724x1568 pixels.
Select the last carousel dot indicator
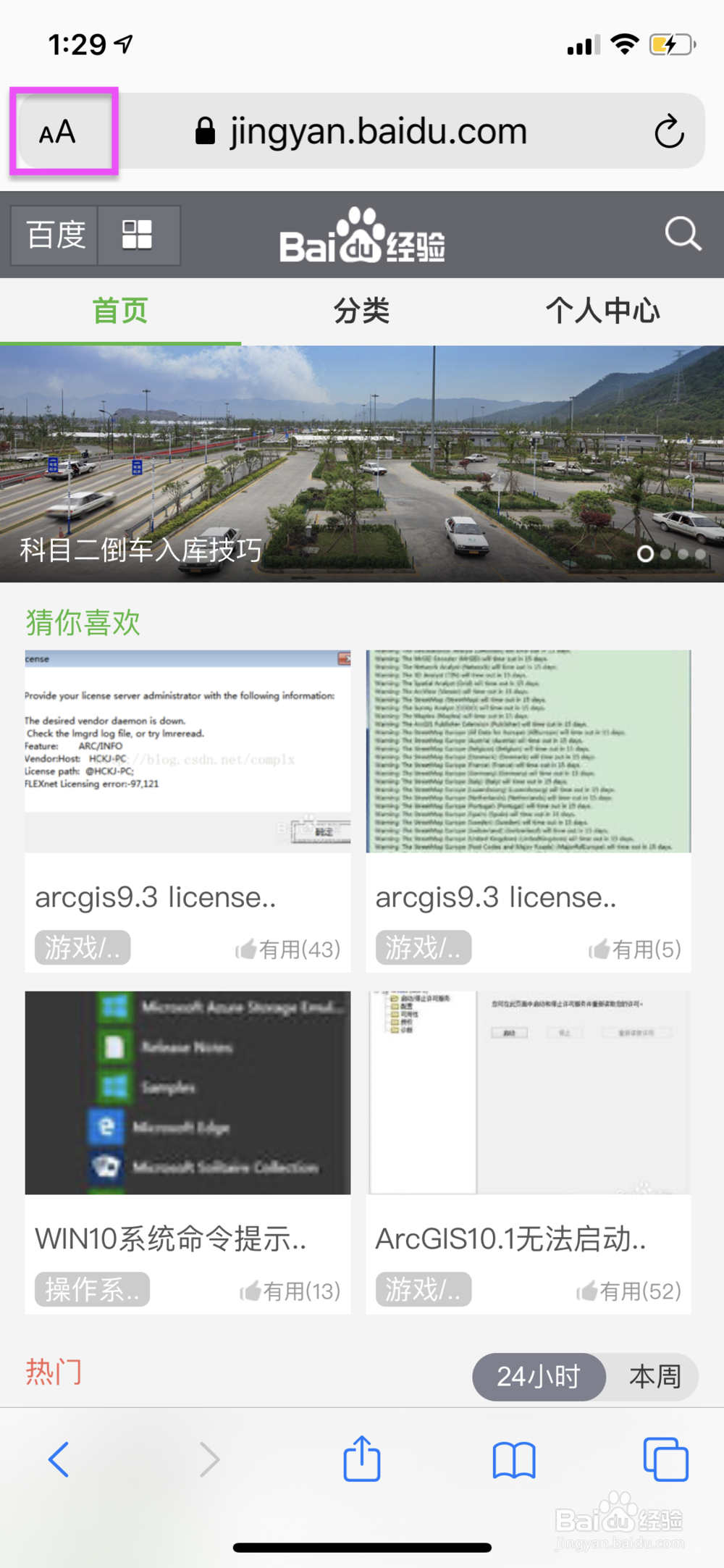tap(700, 554)
